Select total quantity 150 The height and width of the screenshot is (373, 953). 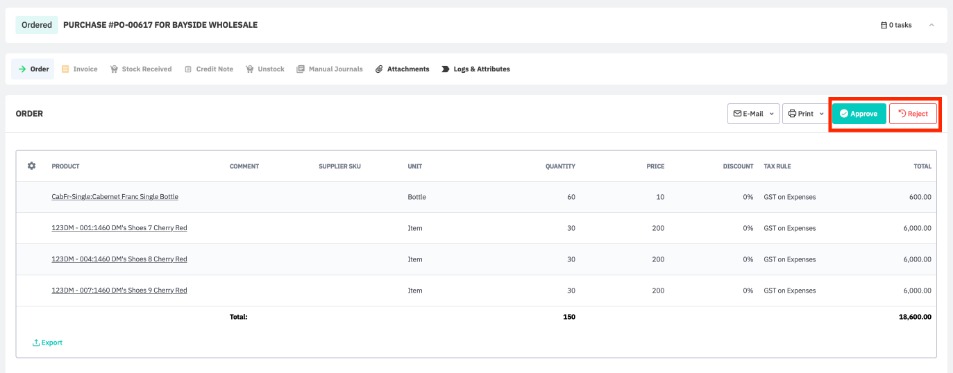(x=569, y=317)
